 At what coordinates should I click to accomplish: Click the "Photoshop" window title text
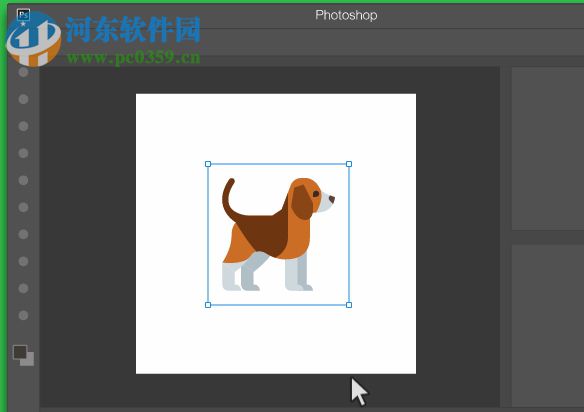pos(346,15)
